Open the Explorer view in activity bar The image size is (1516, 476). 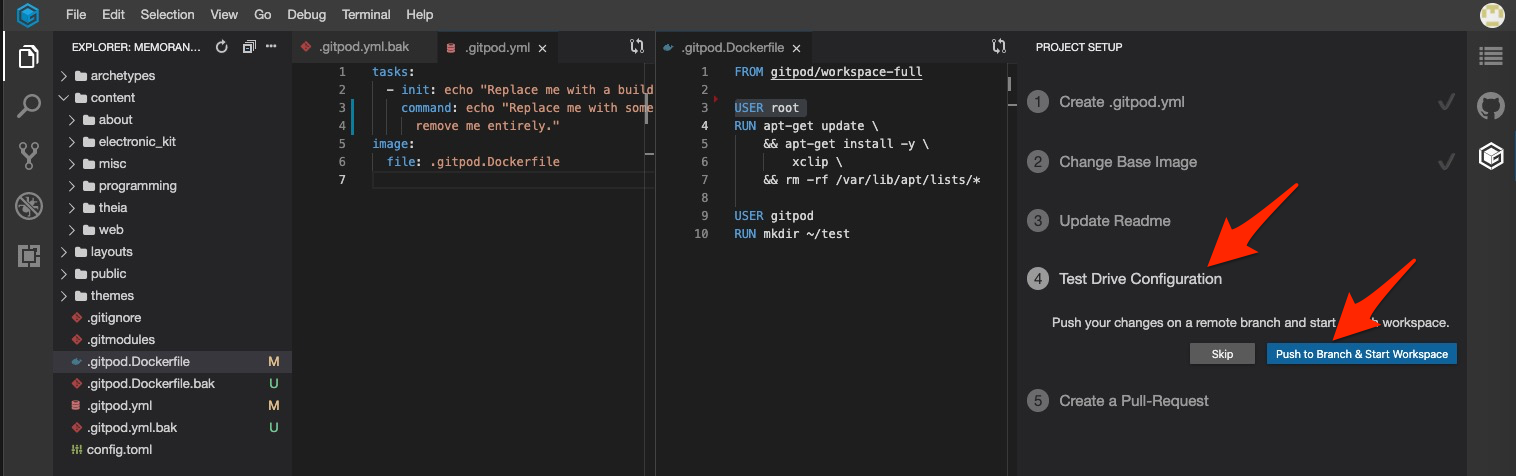coord(28,57)
